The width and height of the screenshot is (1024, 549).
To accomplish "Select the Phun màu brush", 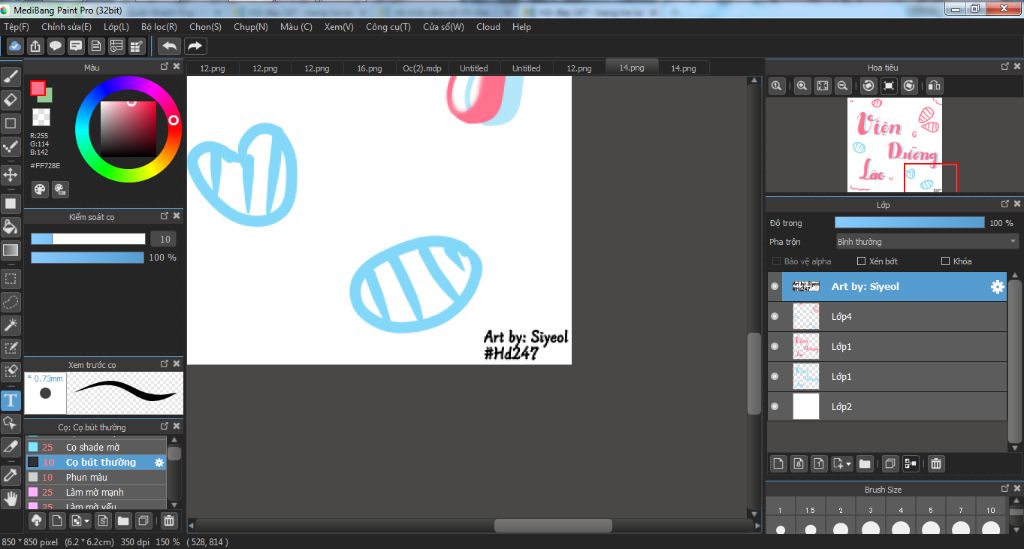I will pyautogui.click(x=87, y=478).
